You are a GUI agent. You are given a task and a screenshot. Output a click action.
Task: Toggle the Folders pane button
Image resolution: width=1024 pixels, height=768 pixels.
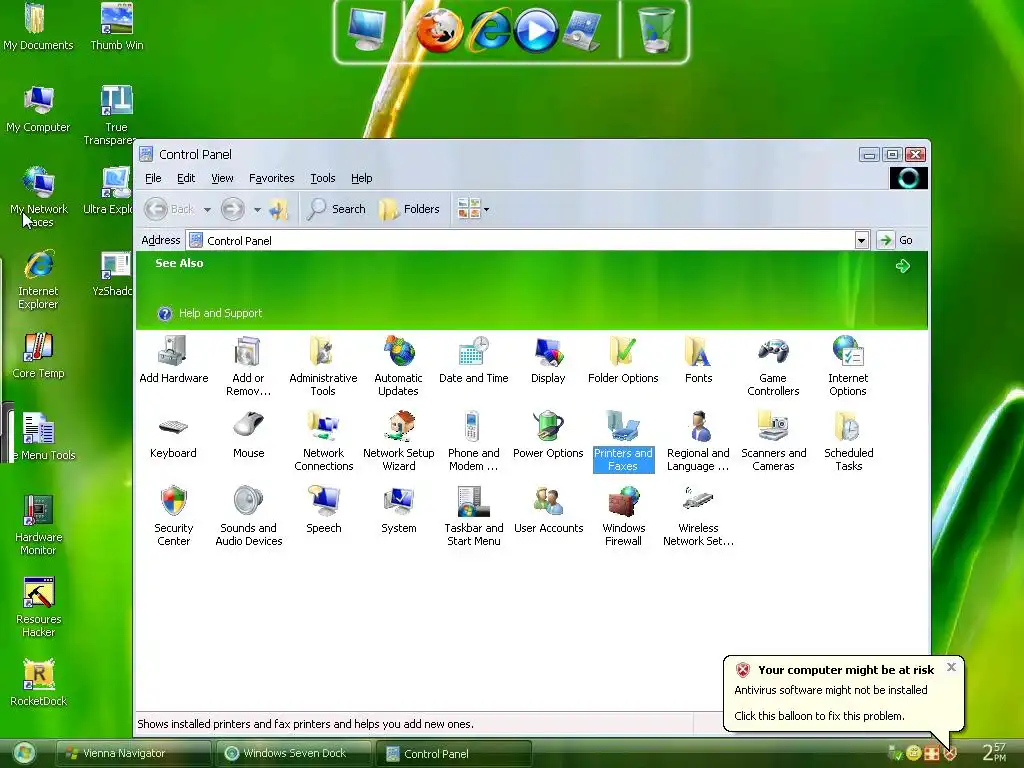coord(409,209)
